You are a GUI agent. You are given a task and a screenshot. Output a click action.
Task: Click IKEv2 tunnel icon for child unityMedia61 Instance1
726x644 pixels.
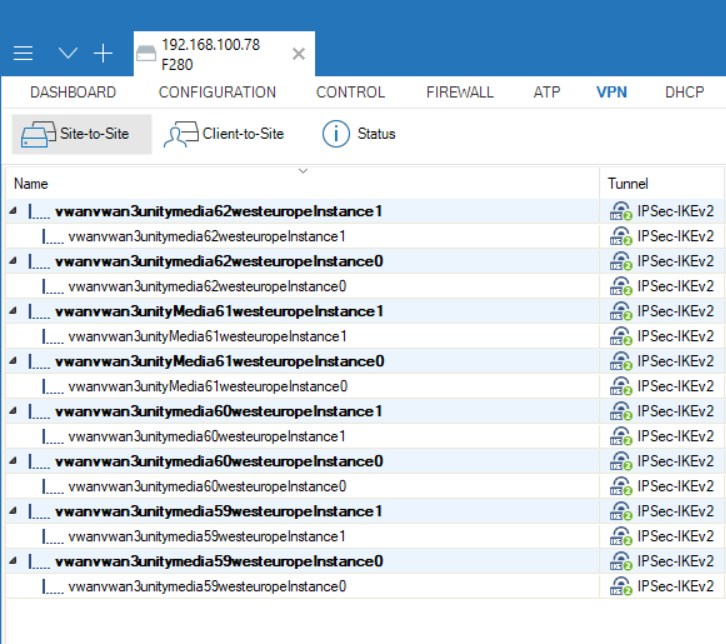(620, 336)
